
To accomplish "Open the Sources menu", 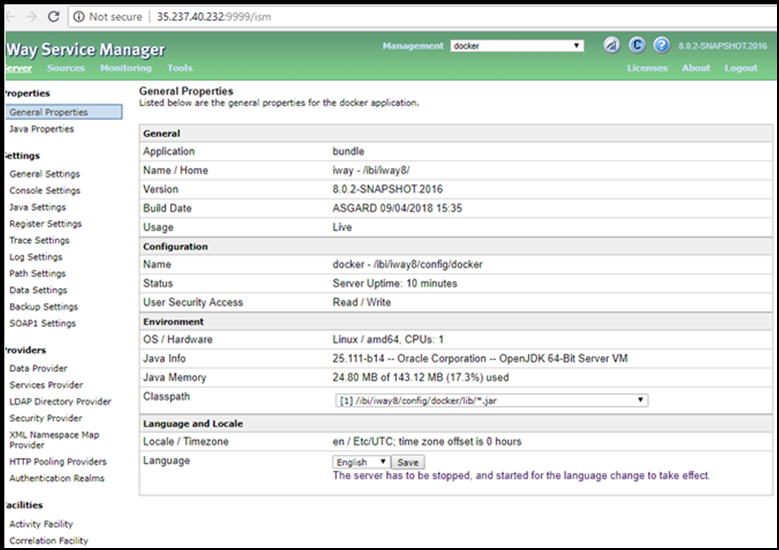I will coord(66,68).
